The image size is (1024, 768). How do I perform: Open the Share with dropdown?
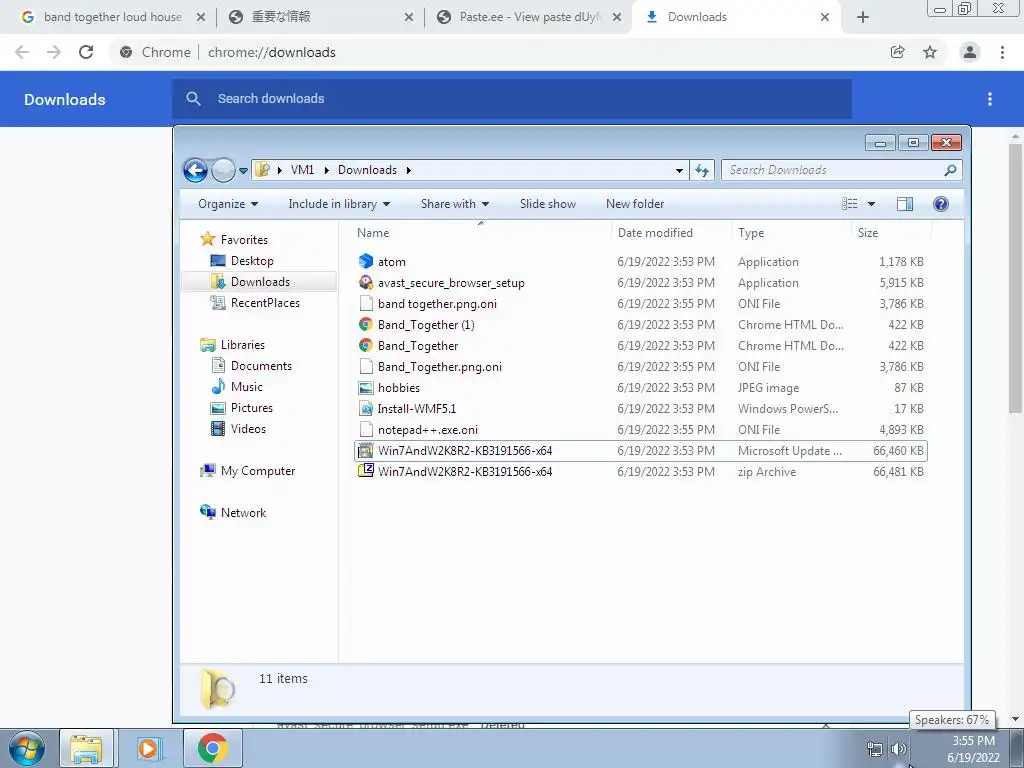point(455,204)
